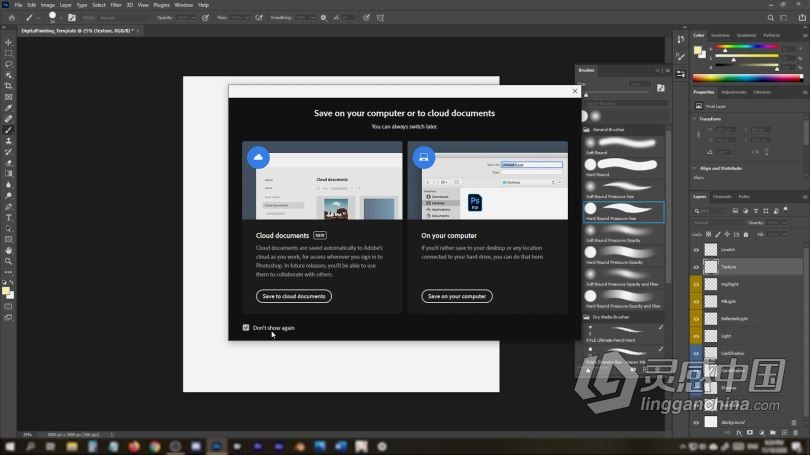Switch to the Adjustments tab

(x=734, y=92)
